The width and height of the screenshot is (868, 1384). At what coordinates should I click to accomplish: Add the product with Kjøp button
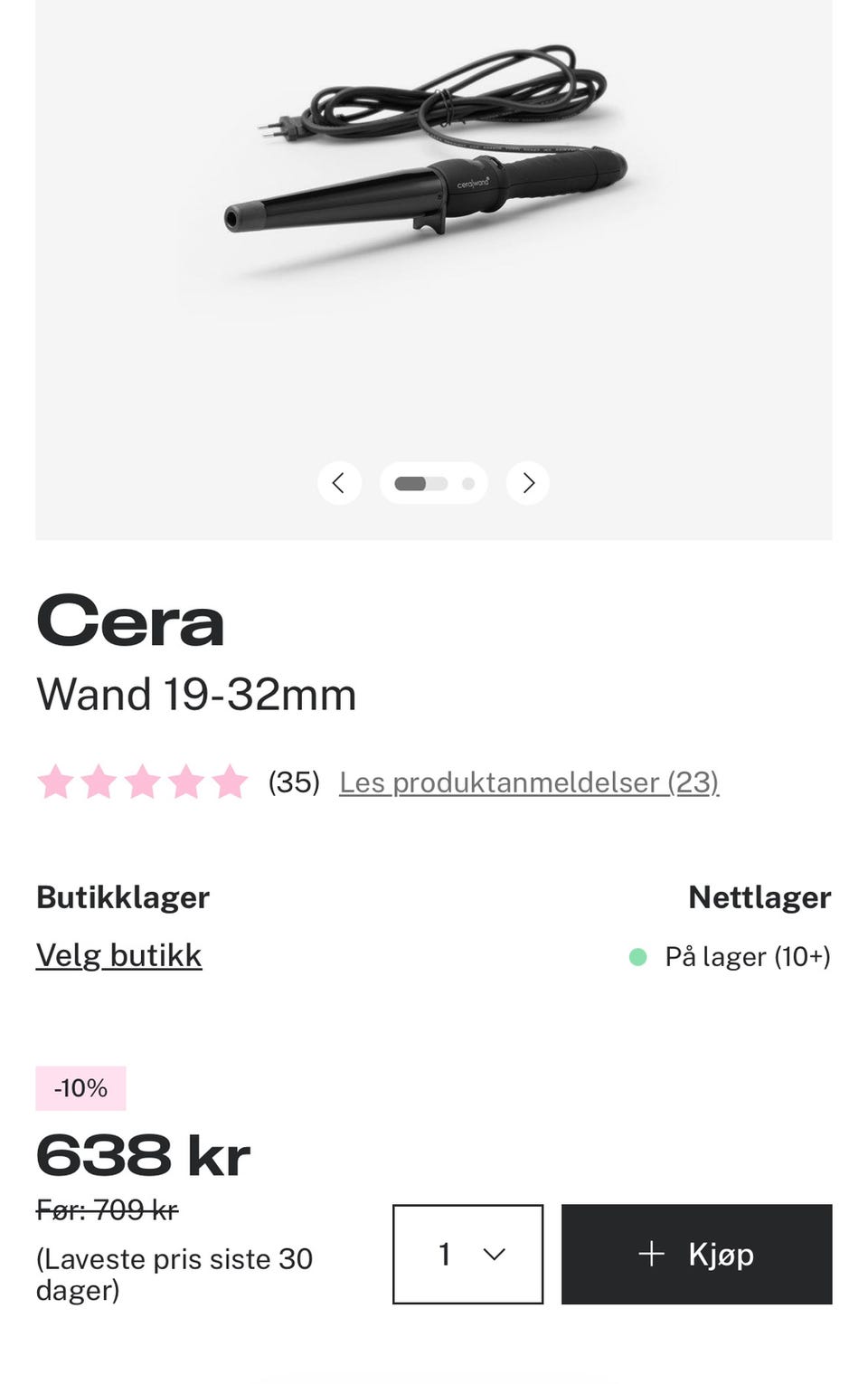click(x=696, y=1254)
